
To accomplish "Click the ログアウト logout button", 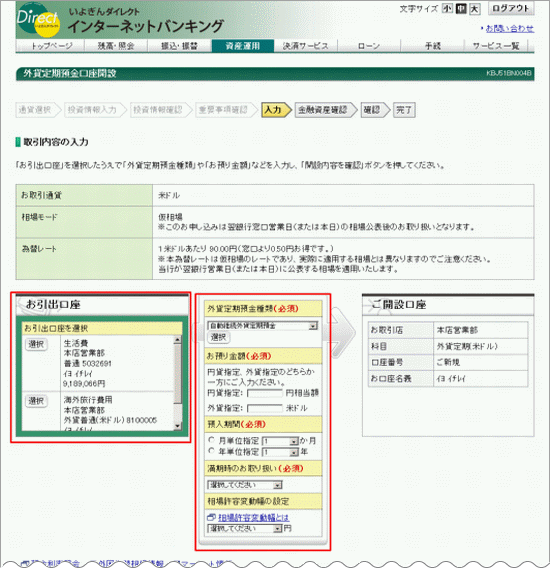I will coord(511,8).
